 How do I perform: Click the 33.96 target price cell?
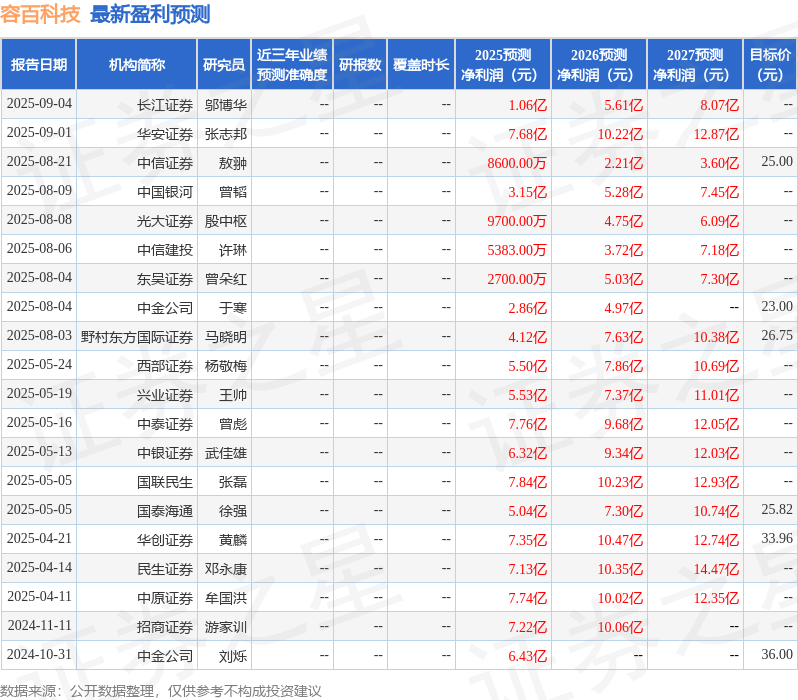coord(776,539)
